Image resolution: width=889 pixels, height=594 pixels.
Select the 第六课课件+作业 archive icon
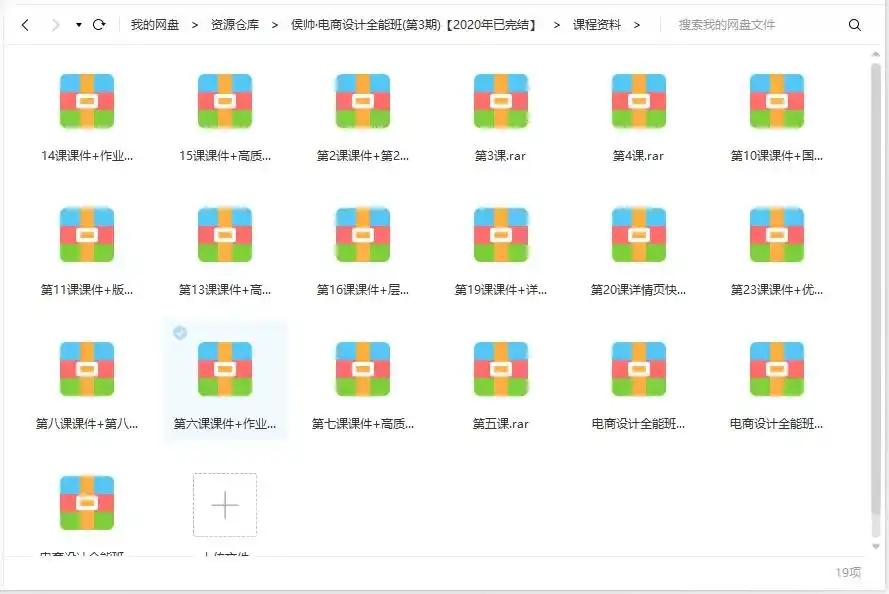[x=225, y=369]
